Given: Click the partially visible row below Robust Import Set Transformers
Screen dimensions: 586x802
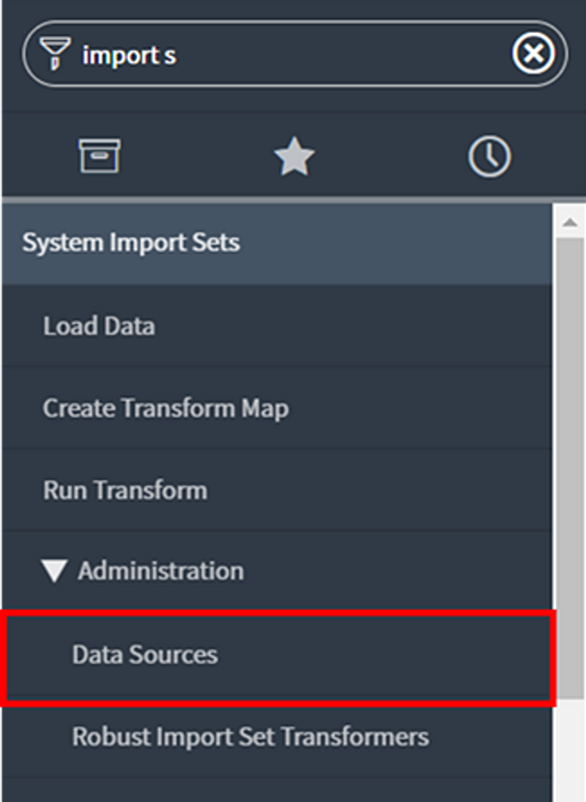Looking at the screenshot, I should pos(277,791).
